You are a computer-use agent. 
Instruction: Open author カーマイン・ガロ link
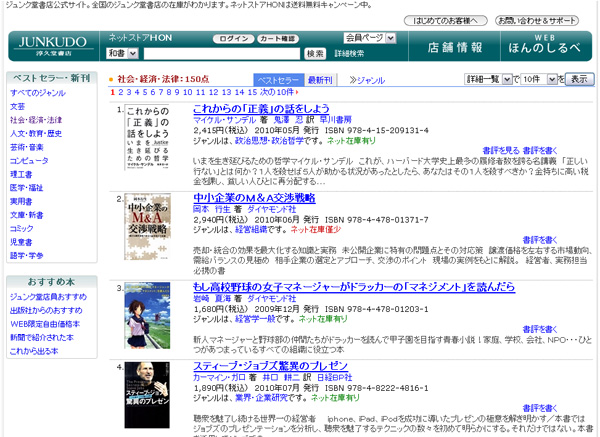tap(219, 377)
